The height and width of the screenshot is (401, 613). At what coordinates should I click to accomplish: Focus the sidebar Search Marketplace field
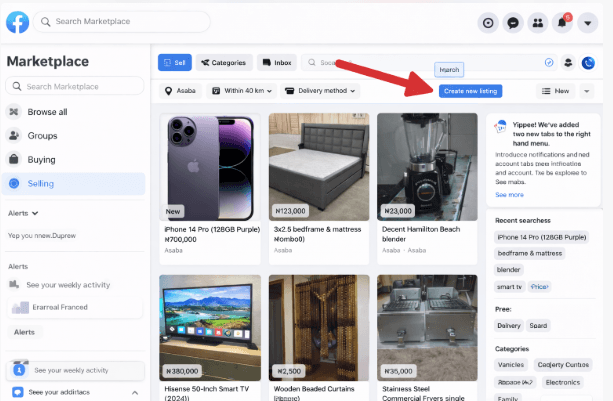(x=75, y=86)
